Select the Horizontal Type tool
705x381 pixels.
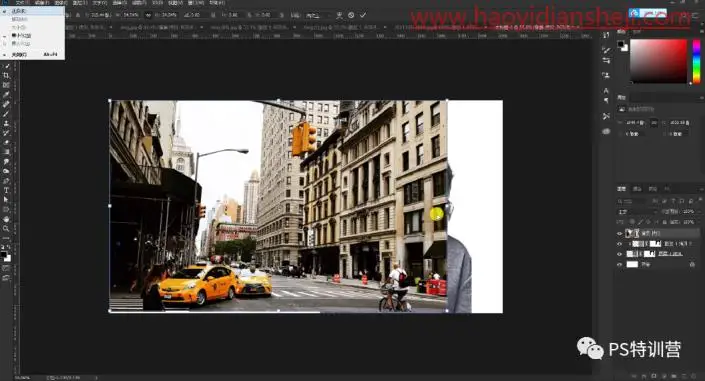click(7, 190)
